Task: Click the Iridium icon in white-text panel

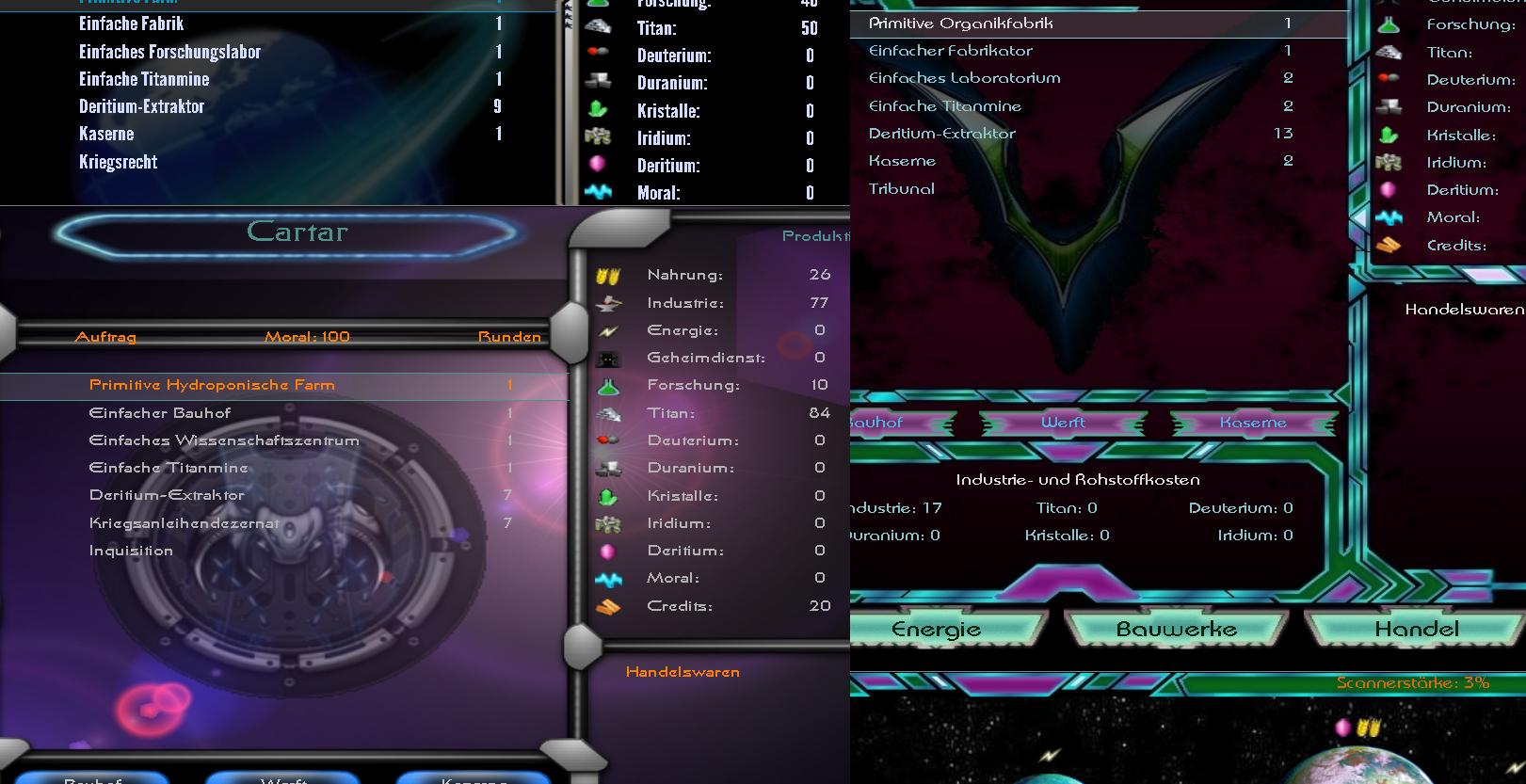Action: 598,137
